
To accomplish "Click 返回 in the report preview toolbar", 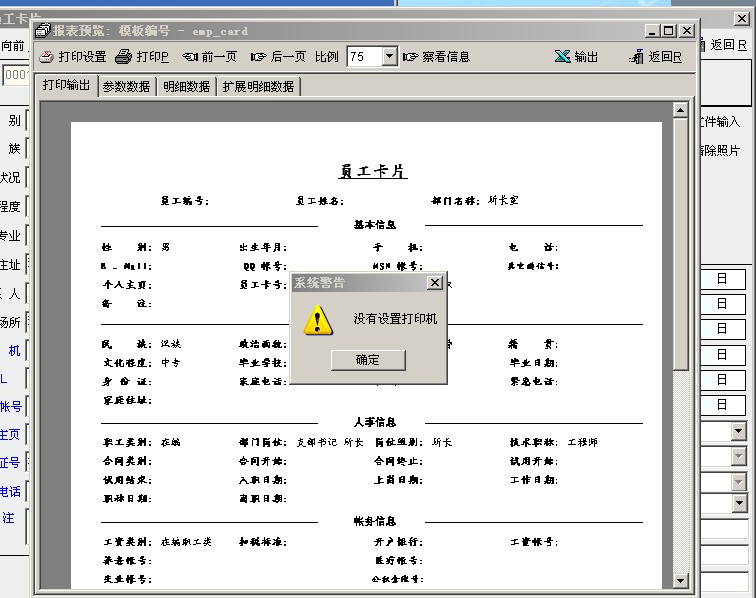I will [x=656, y=57].
